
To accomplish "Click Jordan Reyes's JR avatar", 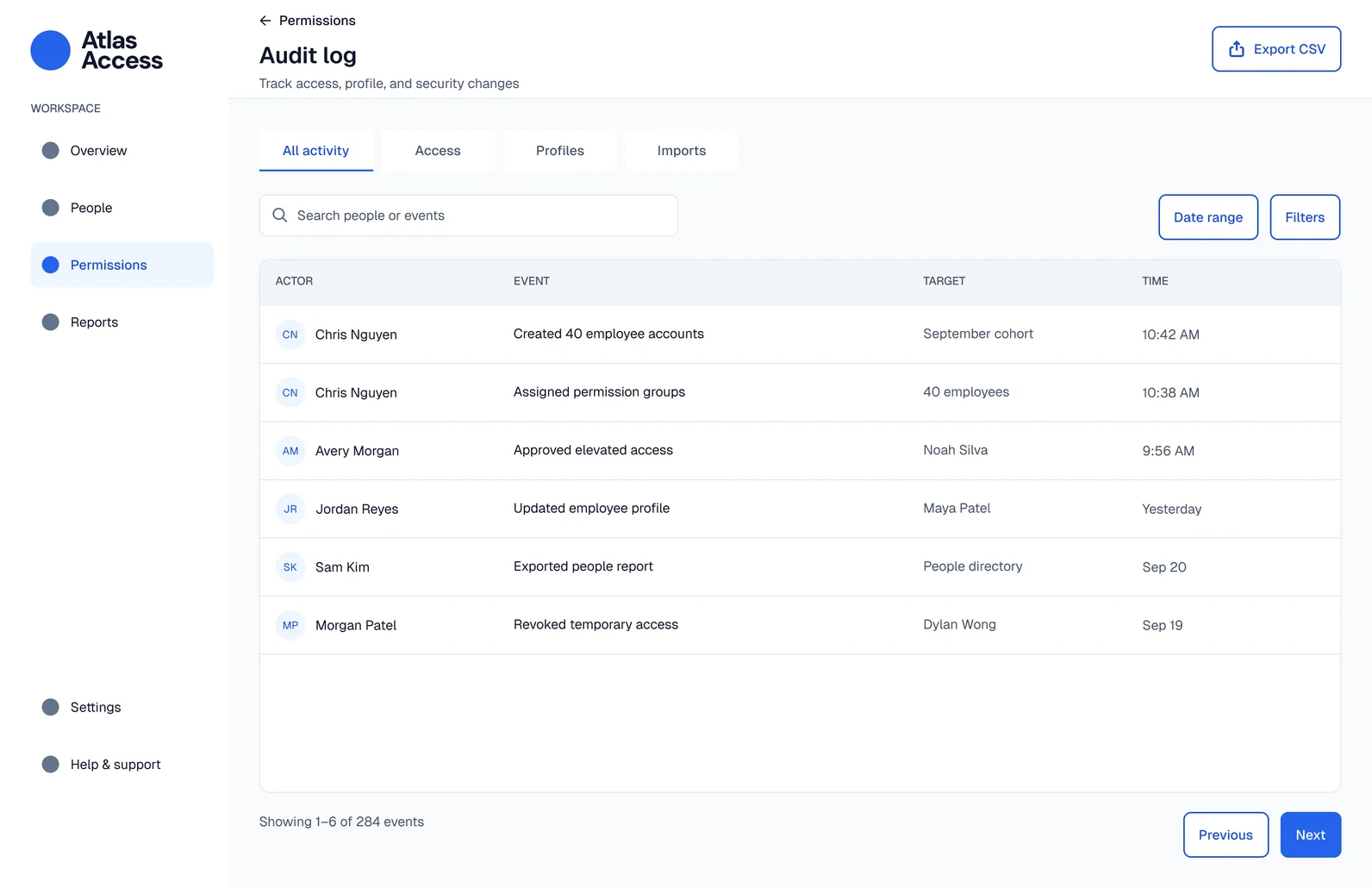I will tap(290, 509).
